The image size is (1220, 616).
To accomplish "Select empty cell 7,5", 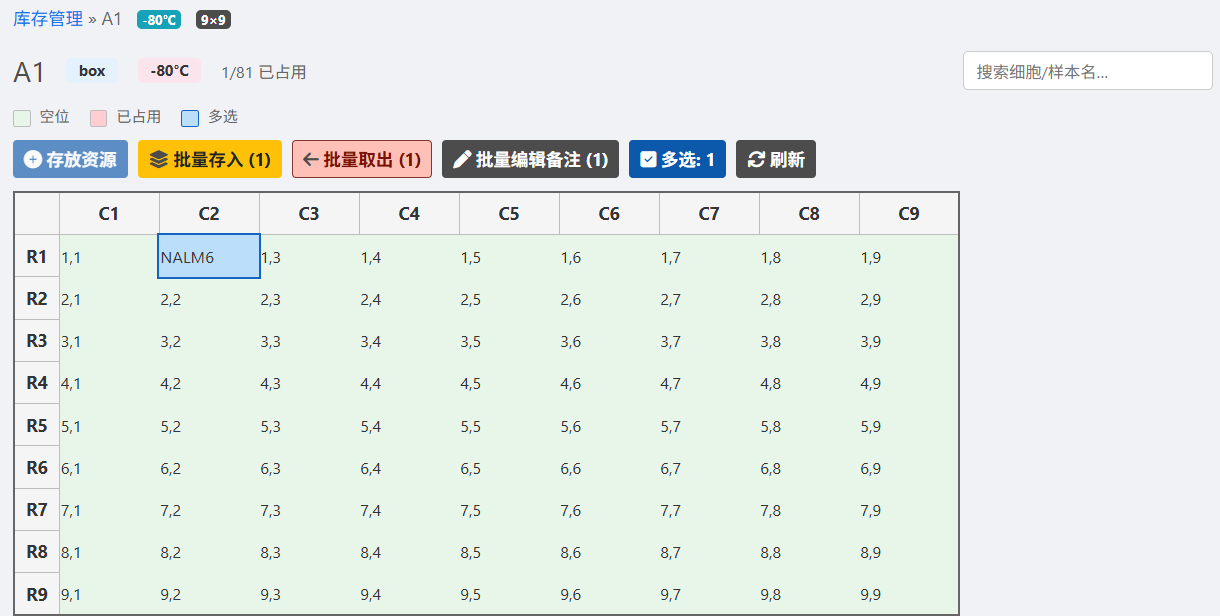I will click(509, 509).
